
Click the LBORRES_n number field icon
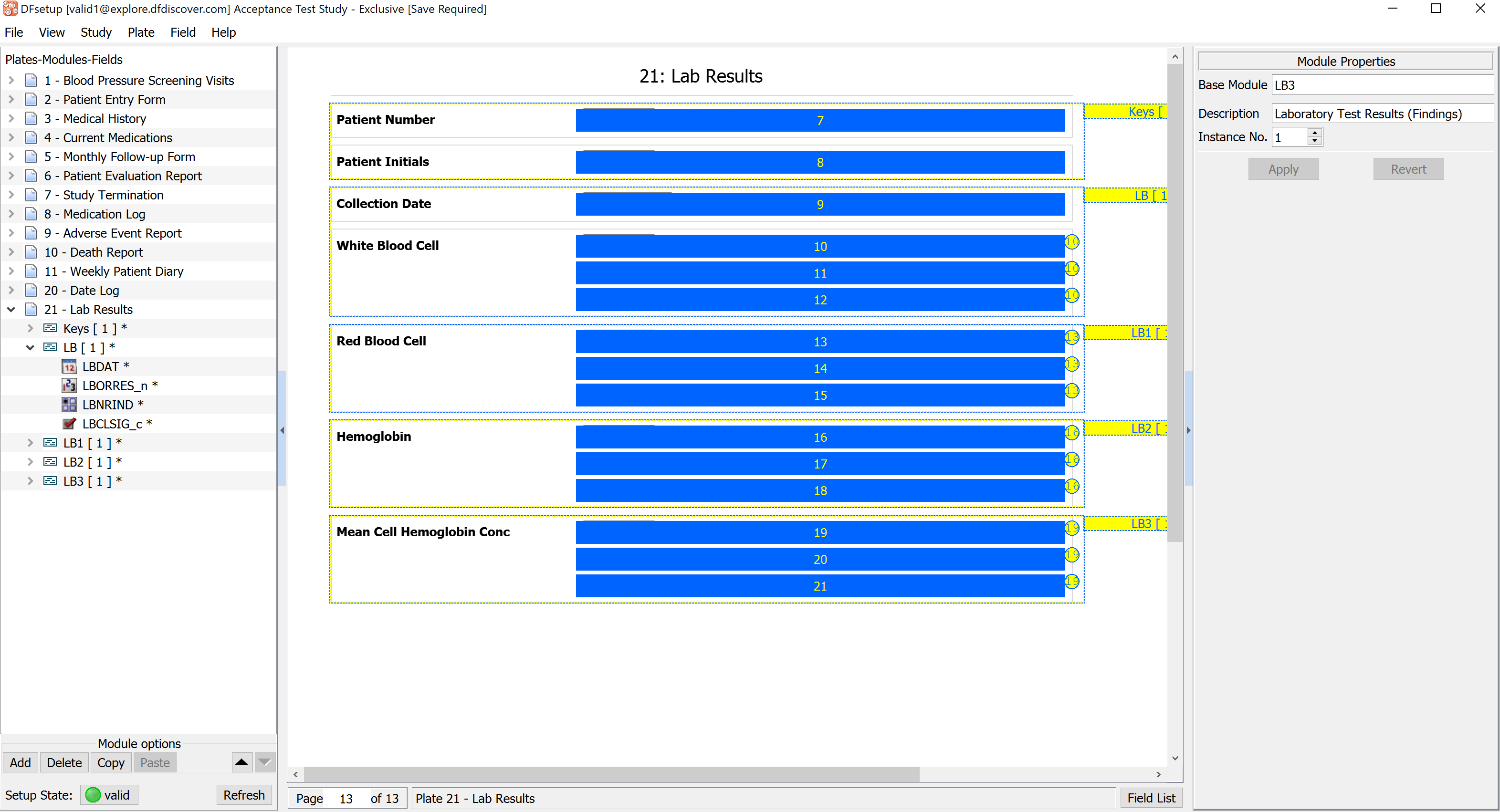[69, 386]
